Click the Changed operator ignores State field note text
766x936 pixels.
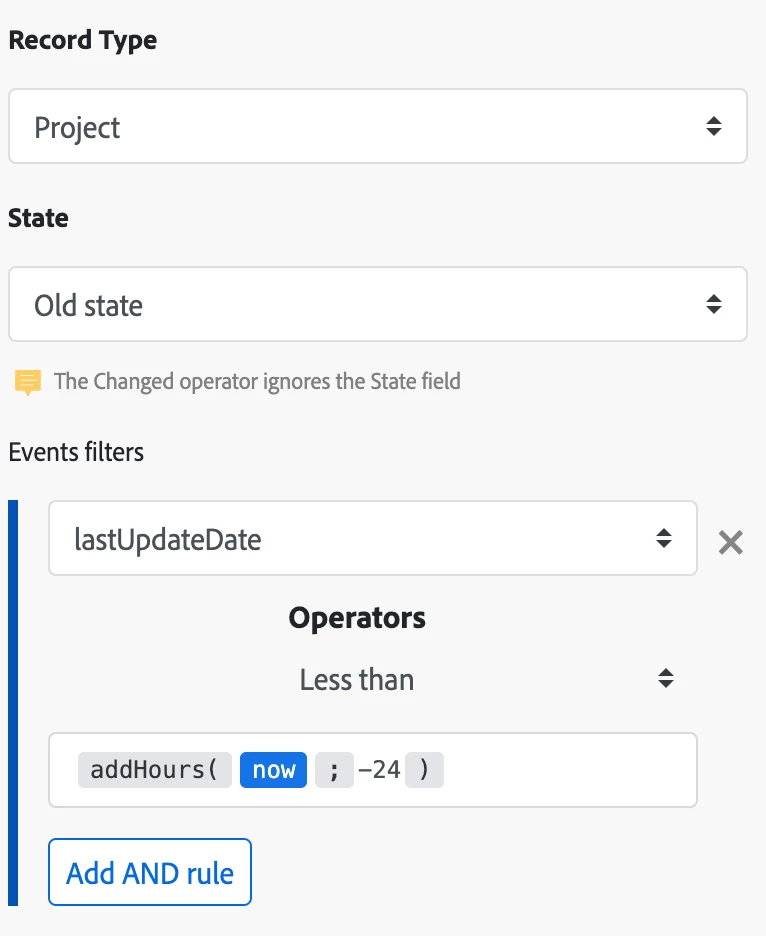coord(257,381)
